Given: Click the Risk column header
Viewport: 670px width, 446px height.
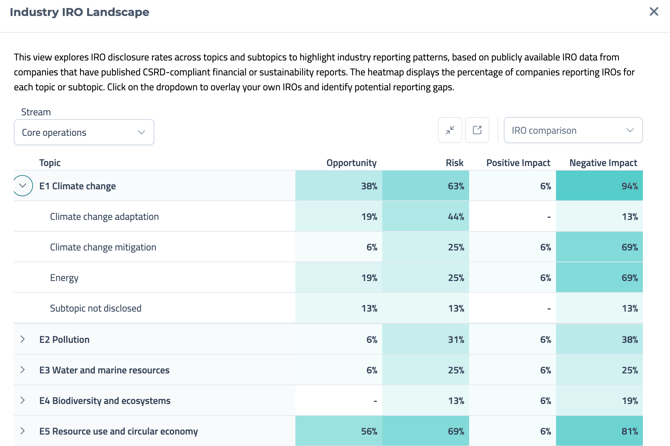Looking at the screenshot, I should (x=454, y=163).
